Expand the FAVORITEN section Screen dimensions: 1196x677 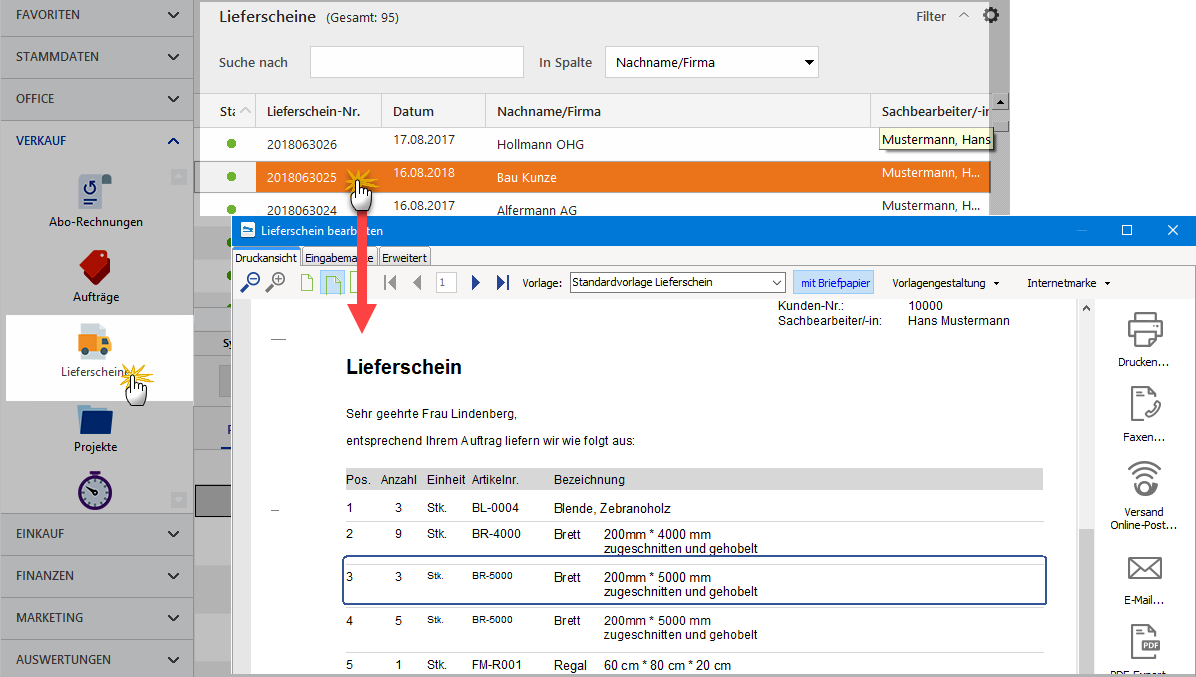[x=96, y=15]
